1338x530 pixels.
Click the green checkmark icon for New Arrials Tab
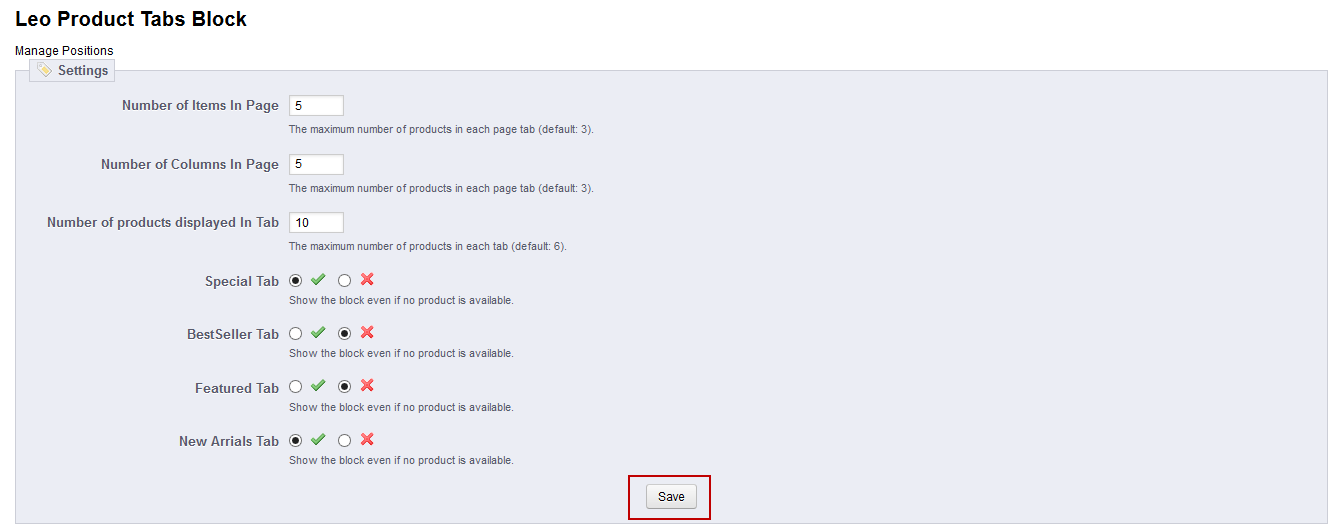[x=318, y=439]
